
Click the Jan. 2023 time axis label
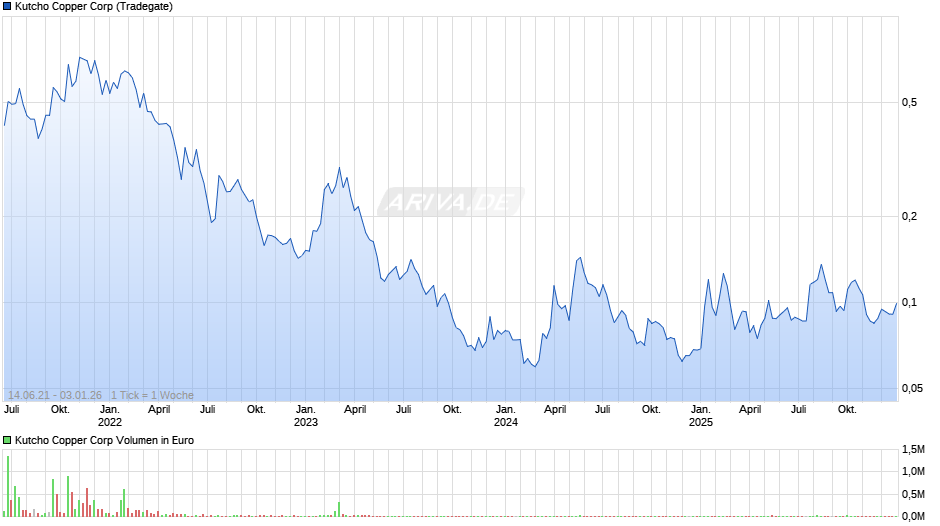[306, 416]
